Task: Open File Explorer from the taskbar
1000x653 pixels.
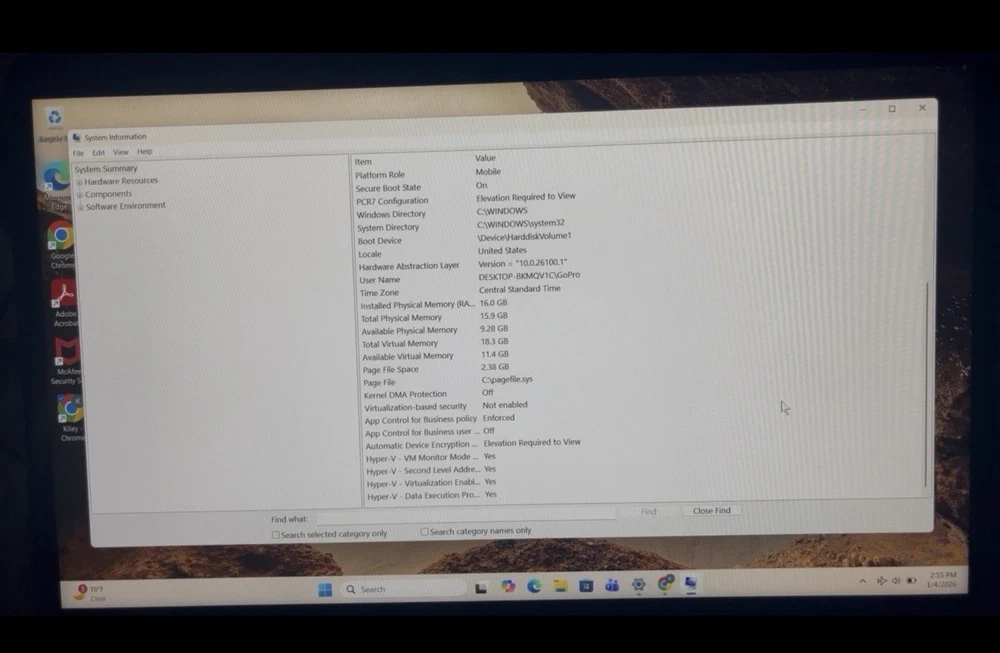Action: point(561,586)
